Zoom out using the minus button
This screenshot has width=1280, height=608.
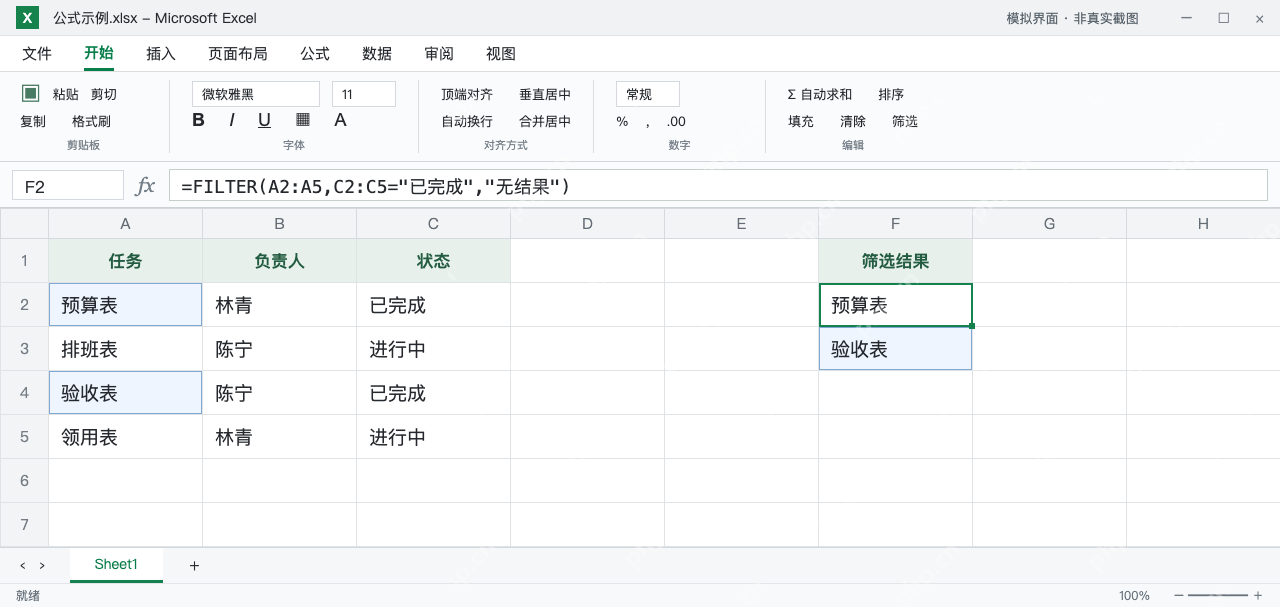1179,596
